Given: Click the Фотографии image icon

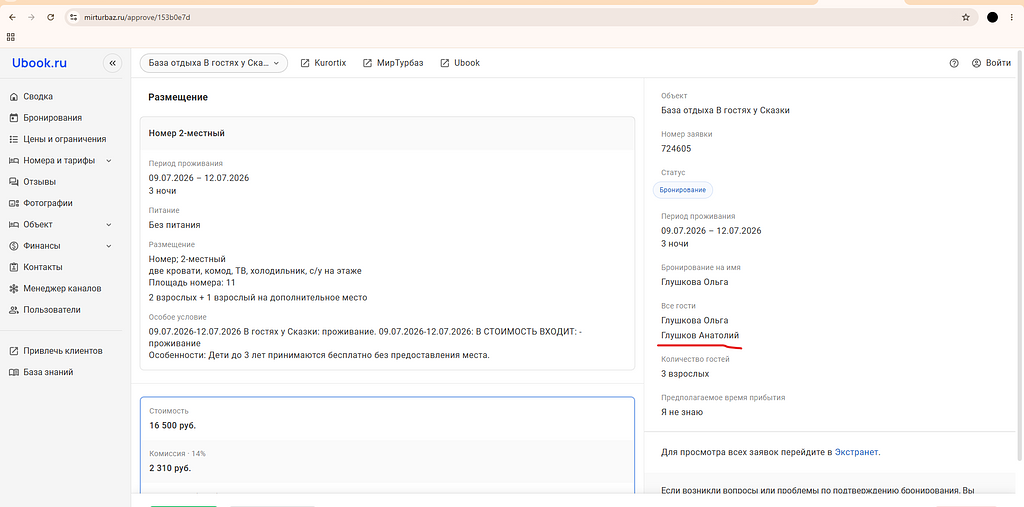Looking at the screenshot, I should pyautogui.click(x=14, y=203).
